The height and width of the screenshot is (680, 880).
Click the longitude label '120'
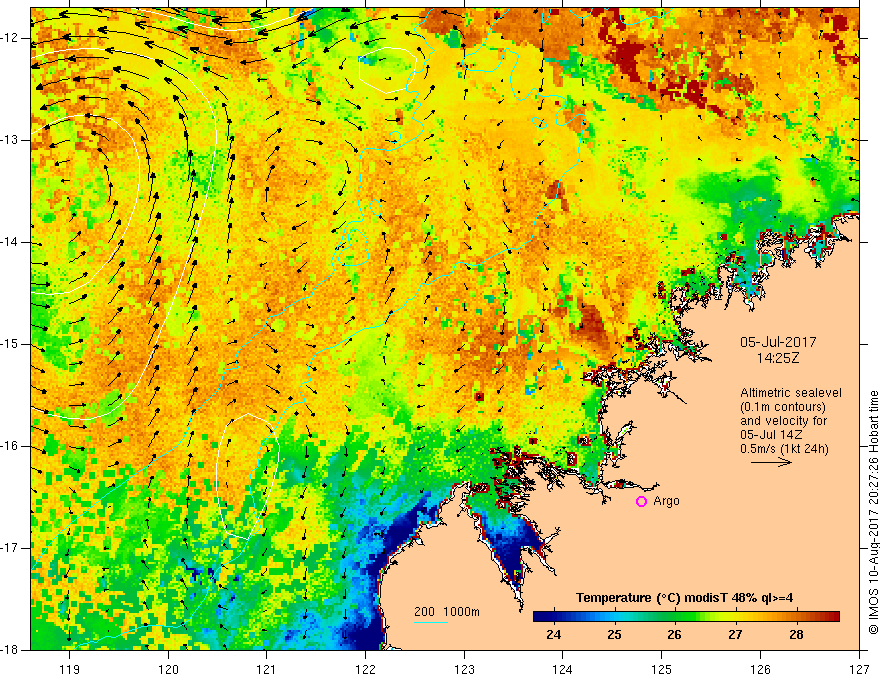tap(168, 669)
